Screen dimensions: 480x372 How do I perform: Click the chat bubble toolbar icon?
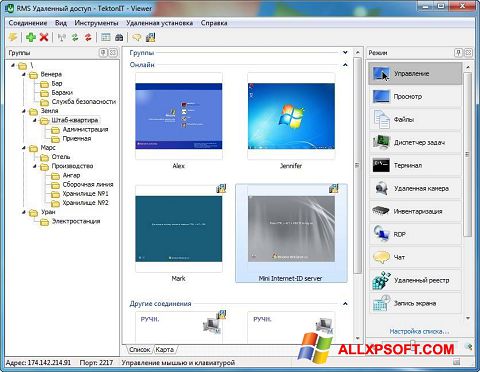[x=137, y=37]
